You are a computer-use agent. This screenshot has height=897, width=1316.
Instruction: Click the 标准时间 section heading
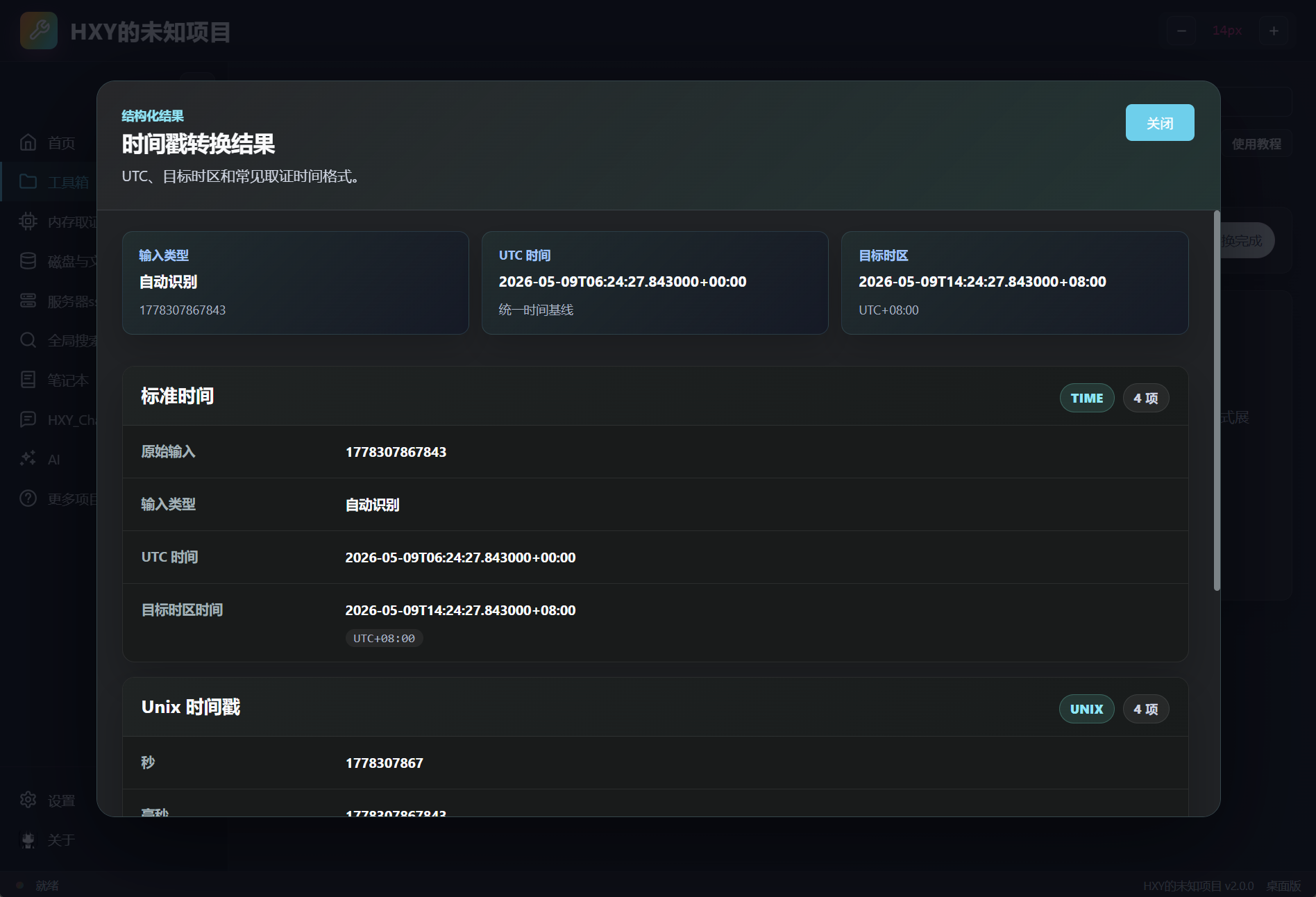point(178,396)
